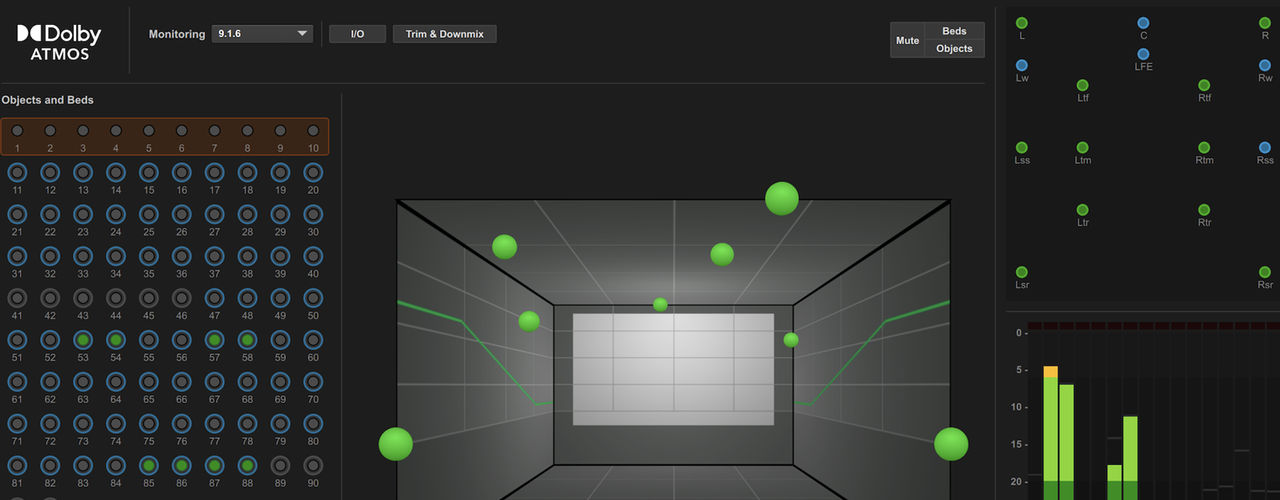Select active object 53

pos(83,341)
